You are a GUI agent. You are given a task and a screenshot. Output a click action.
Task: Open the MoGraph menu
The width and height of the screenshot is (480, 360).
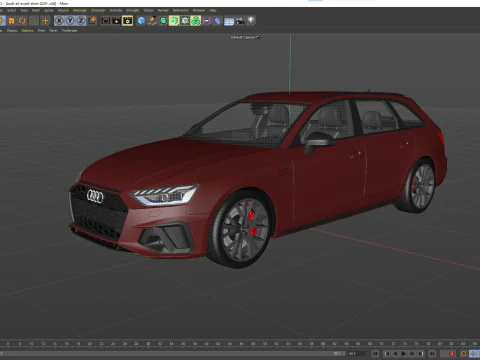[x=80, y=11]
